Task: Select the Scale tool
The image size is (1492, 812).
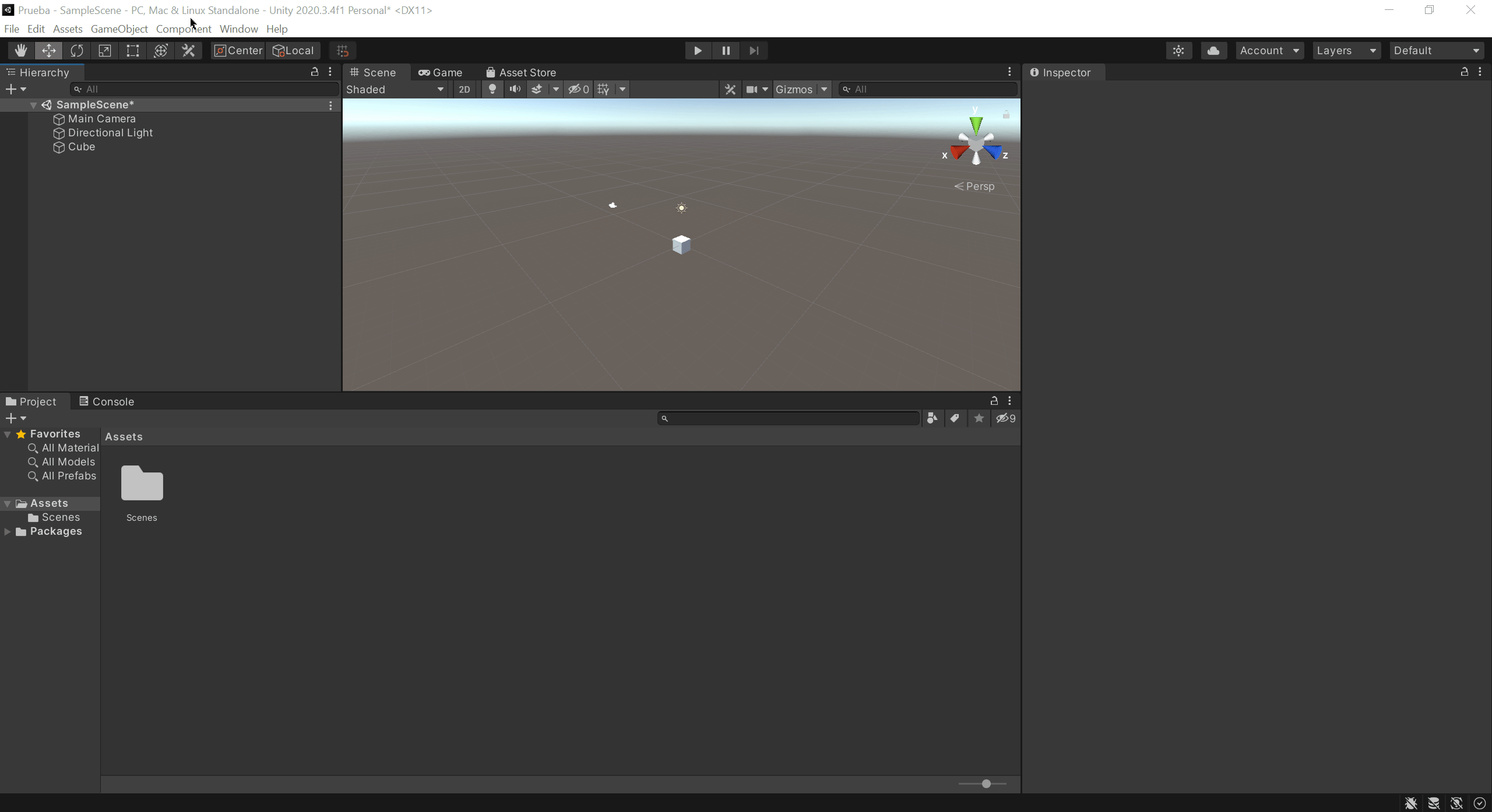Action: point(105,51)
